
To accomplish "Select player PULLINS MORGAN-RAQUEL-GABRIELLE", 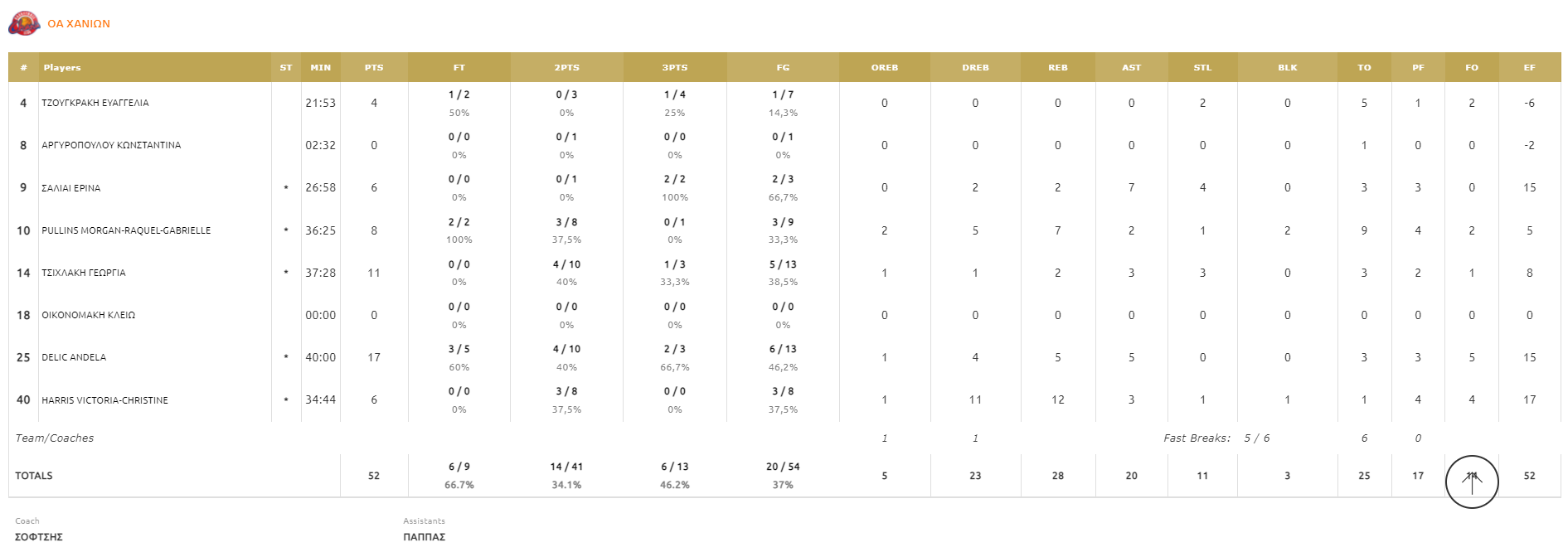I will tap(126, 230).
